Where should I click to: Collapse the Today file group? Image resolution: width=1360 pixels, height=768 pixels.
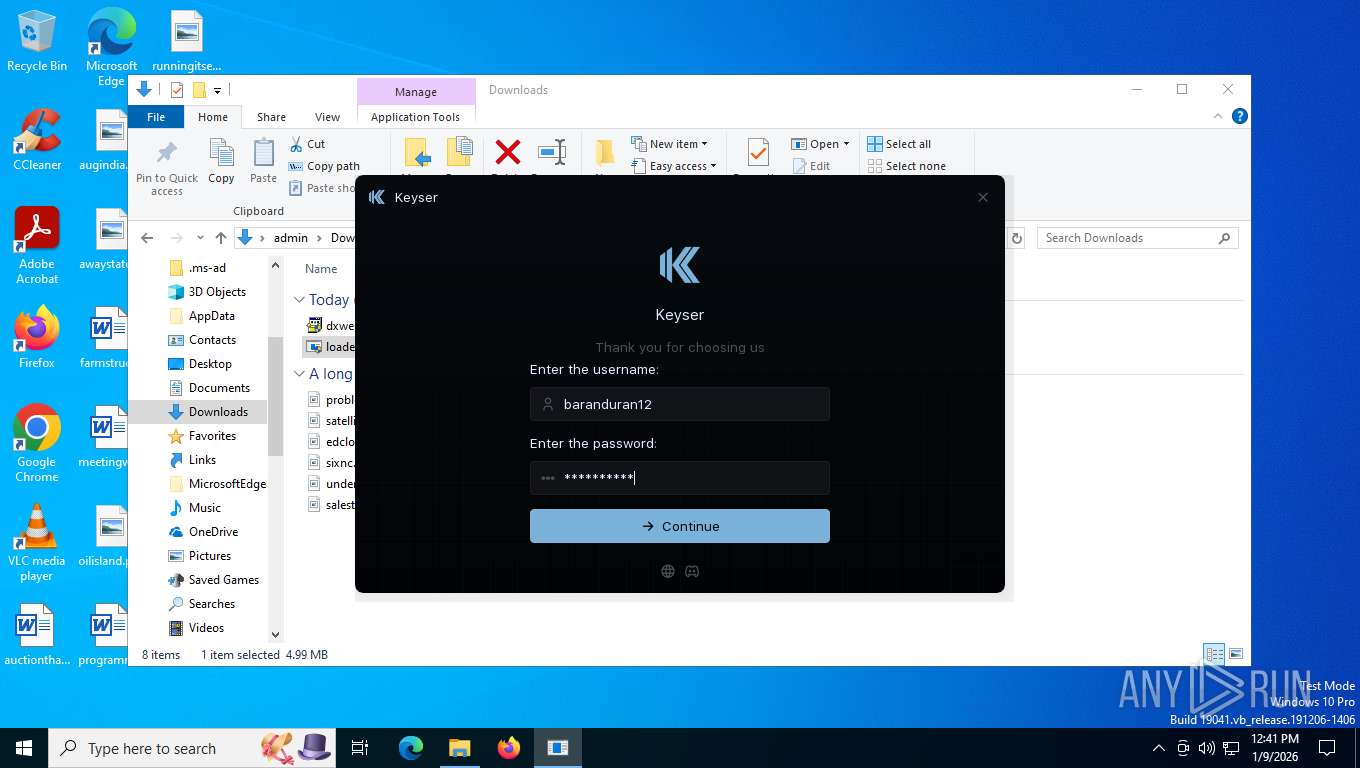coord(299,300)
